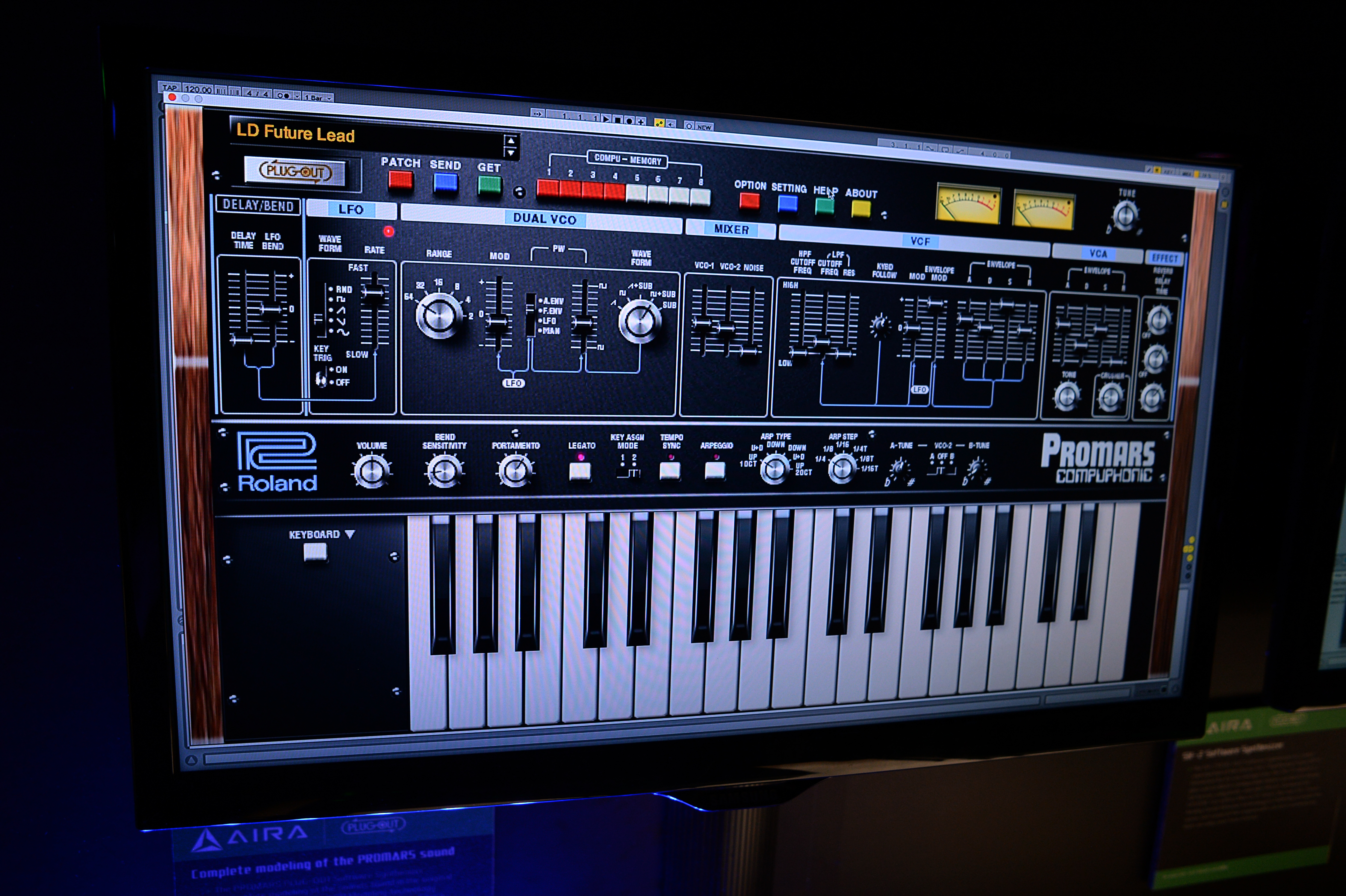Open the 1 Bar quantize dropdown
The height and width of the screenshot is (896, 1346).
[x=318, y=98]
